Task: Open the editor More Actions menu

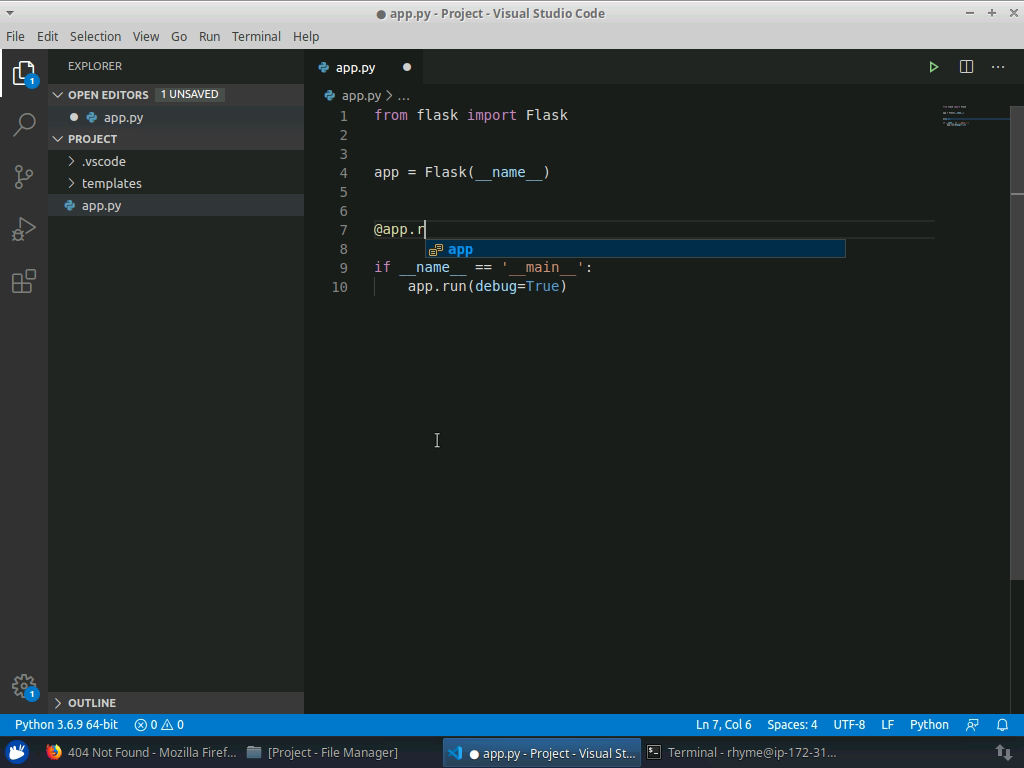Action: point(998,67)
